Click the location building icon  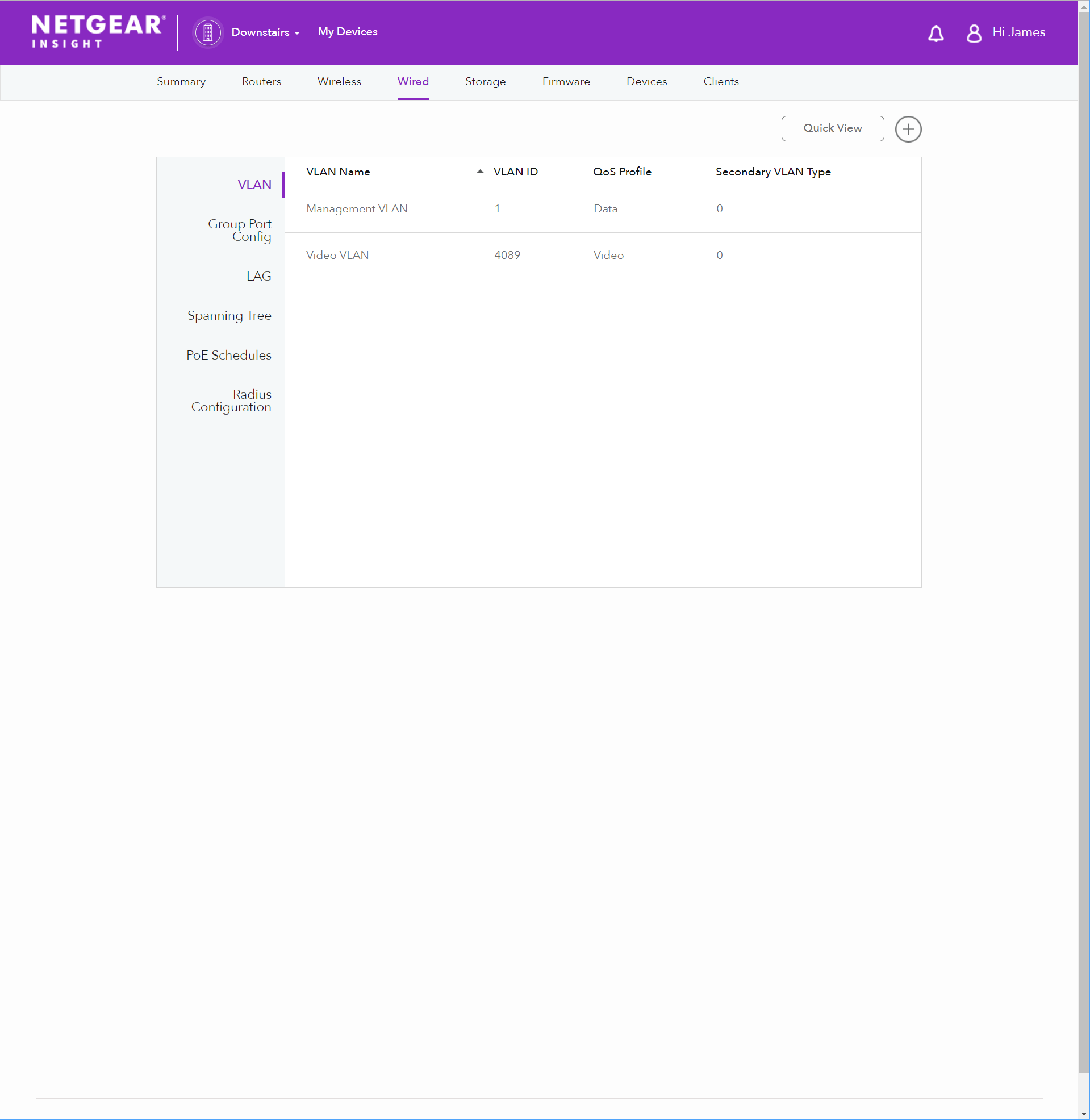[x=208, y=32]
